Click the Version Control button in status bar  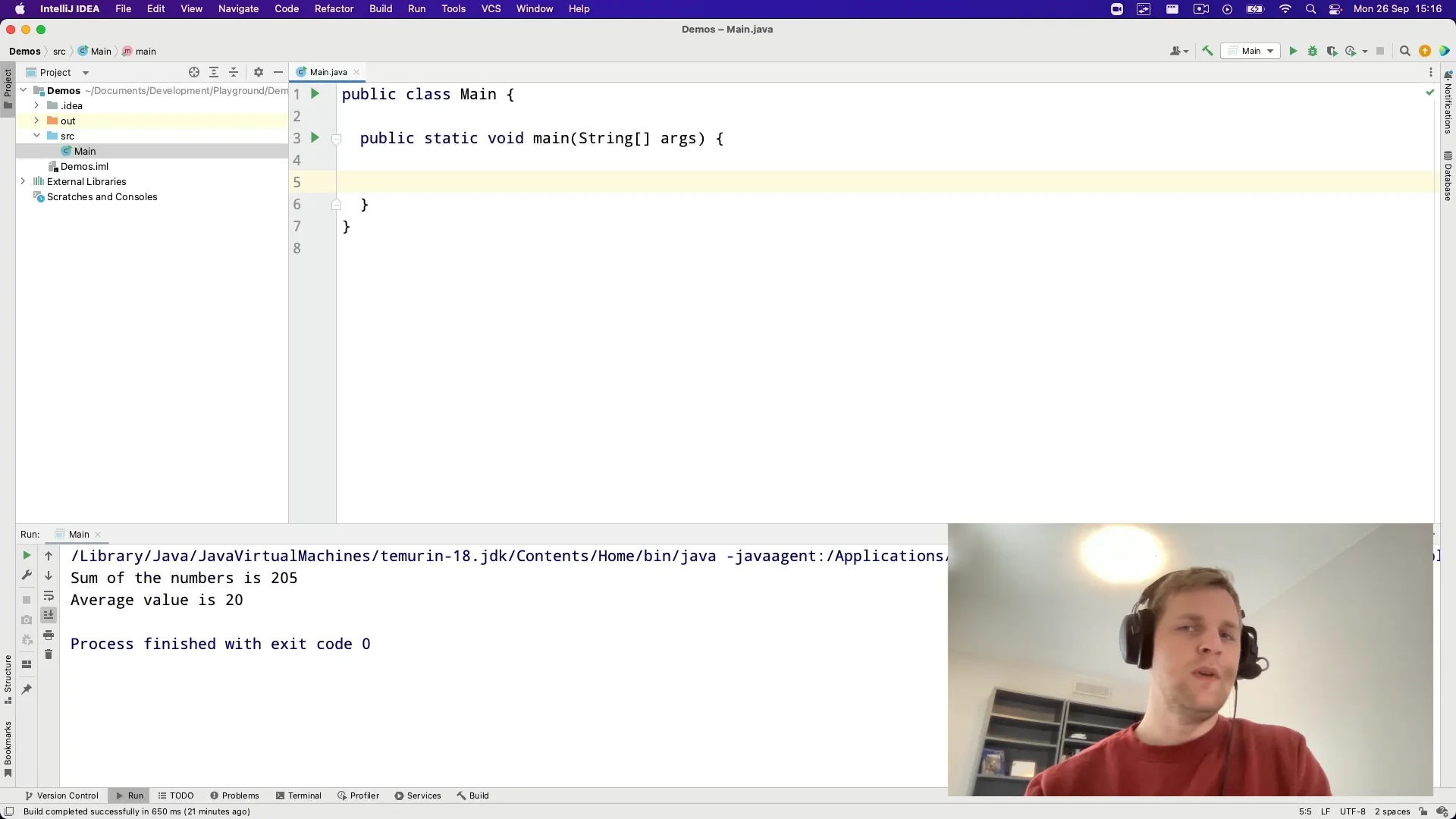coord(61,795)
